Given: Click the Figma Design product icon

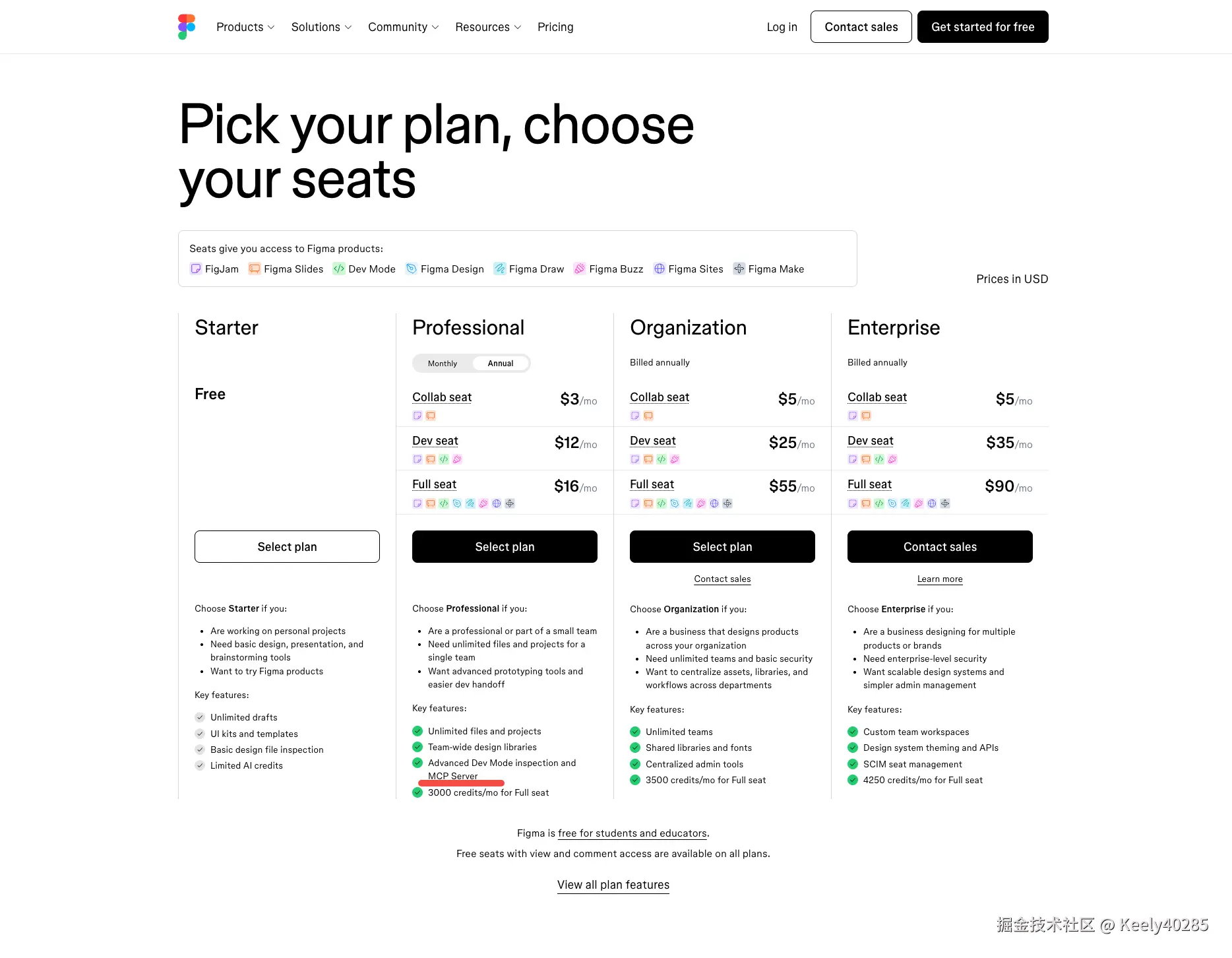Looking at the screenshot, I should pyautogui.click(x=412, y=269).
